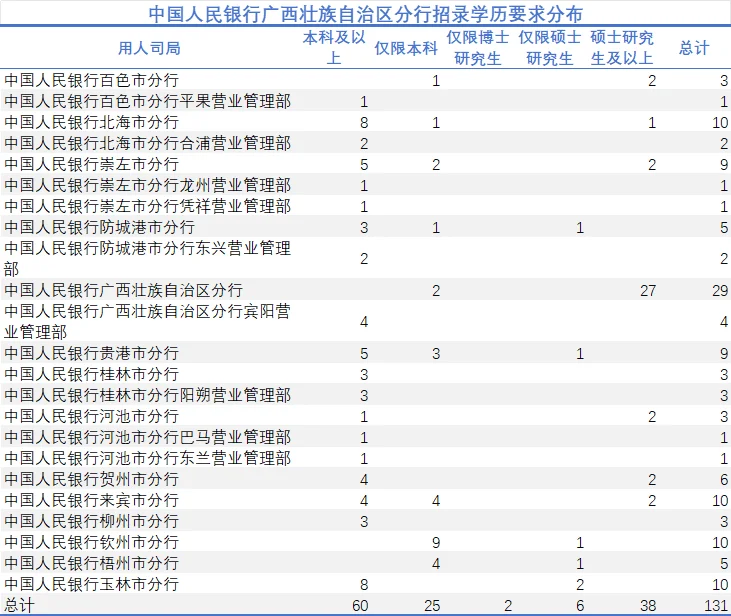Click row label 中国人民银行广西壮族自治区分行宾阳营业管理部
731x616 pixels.
tap(147, 321)
